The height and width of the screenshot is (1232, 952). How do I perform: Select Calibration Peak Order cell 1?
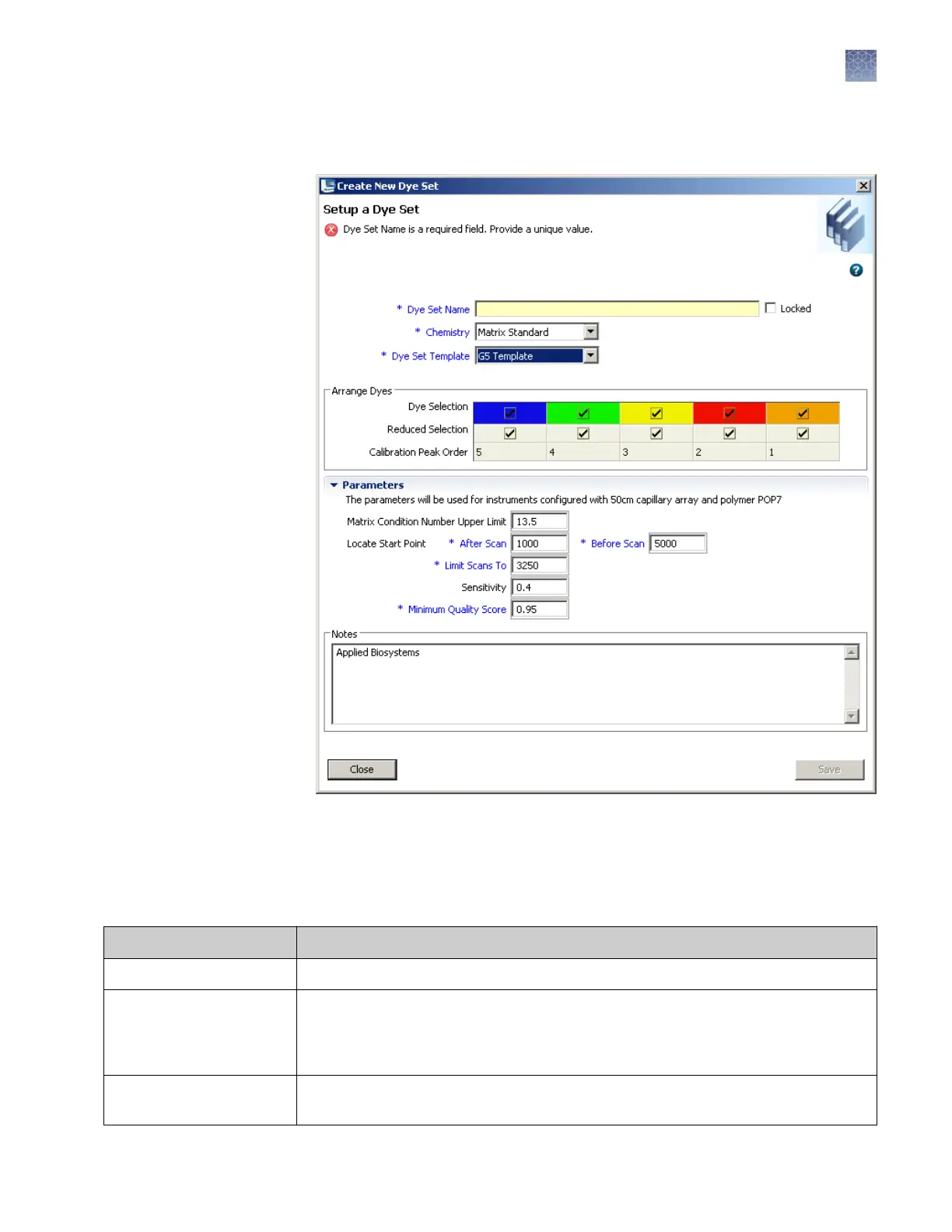tap(803, 452)
